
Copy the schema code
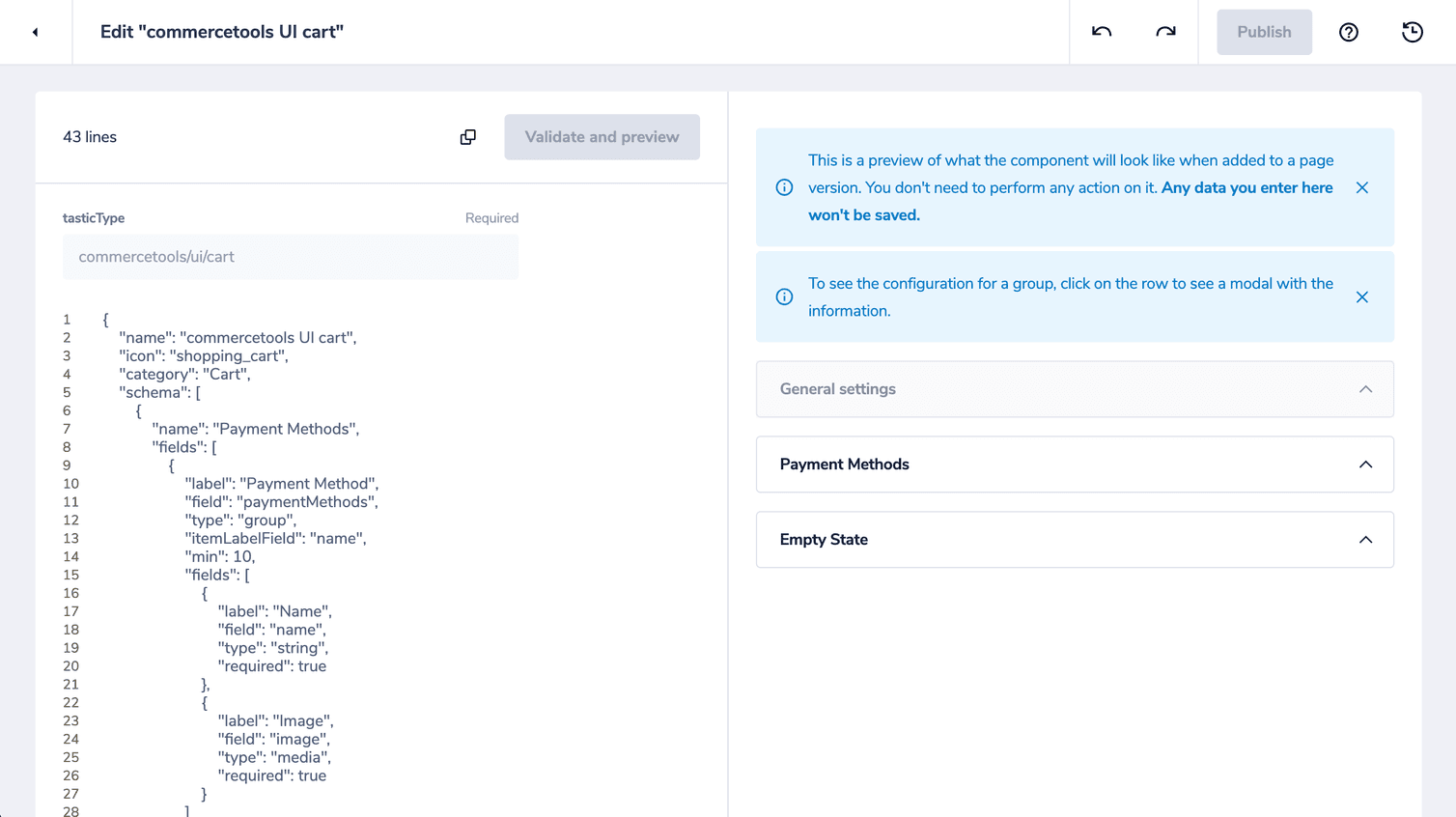pos(467,137)
